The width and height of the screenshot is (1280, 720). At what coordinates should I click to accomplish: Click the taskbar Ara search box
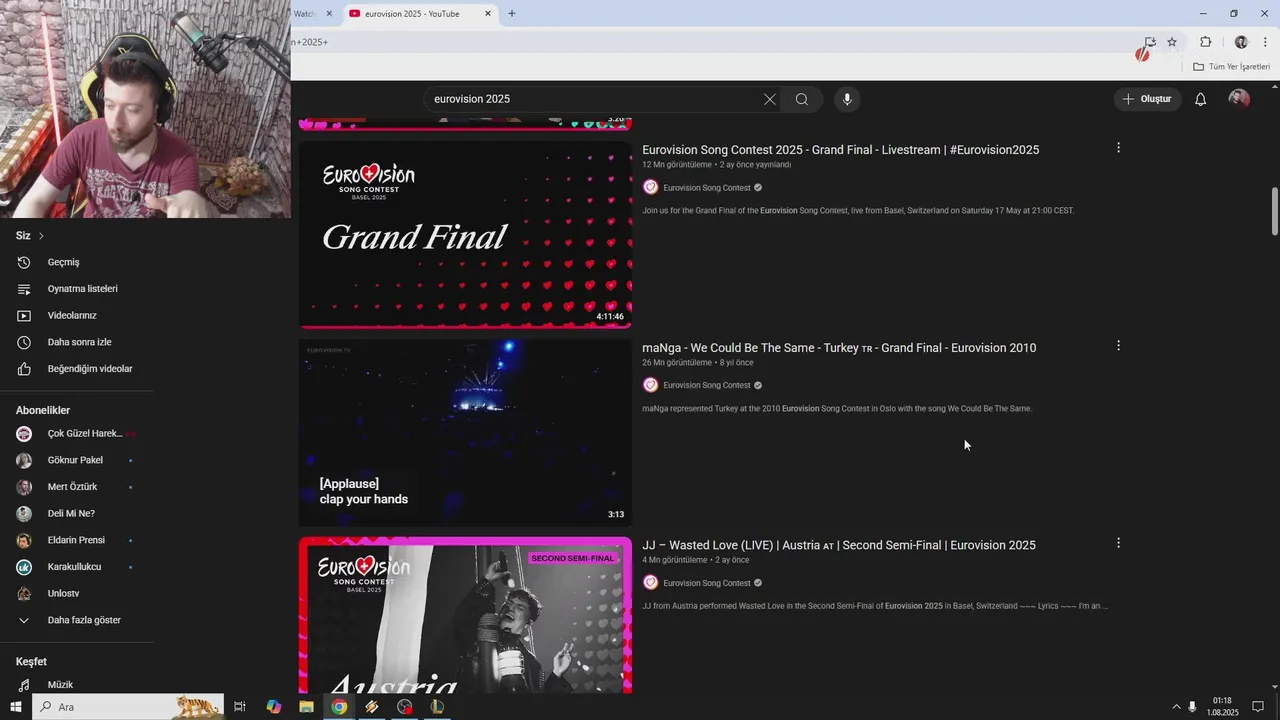[127, 707]
